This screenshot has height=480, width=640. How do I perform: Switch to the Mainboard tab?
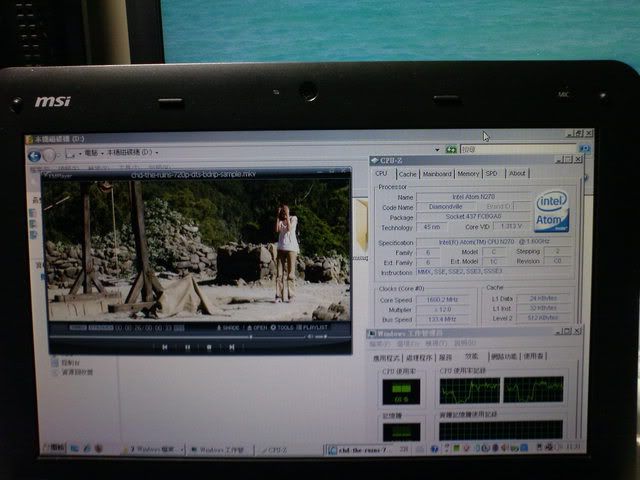click(437, 174)
